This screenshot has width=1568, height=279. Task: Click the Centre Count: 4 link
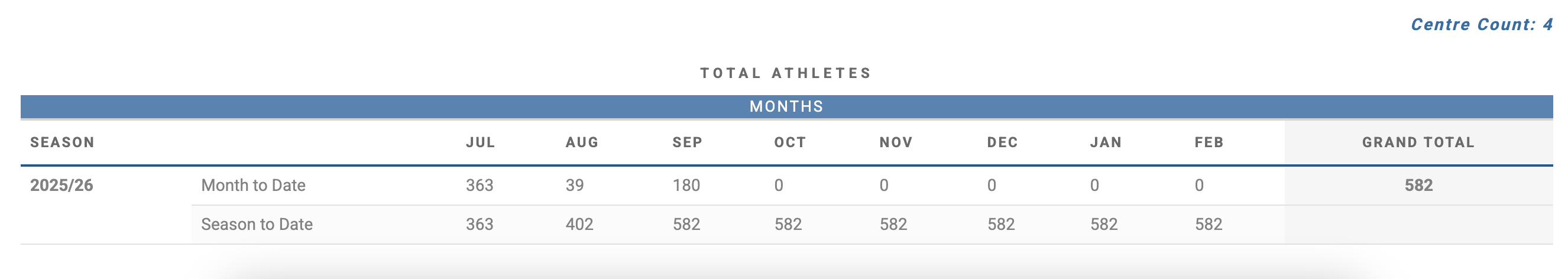pos(1482,24)
